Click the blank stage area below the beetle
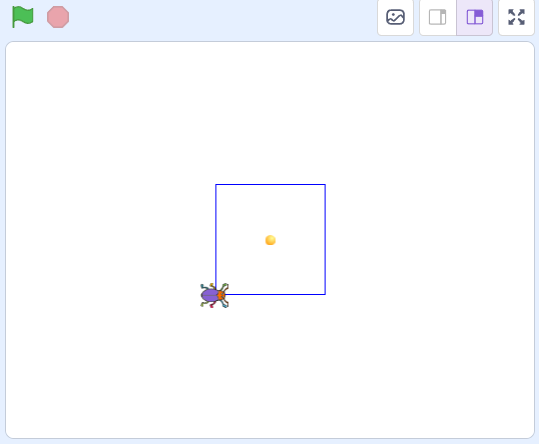Image resolution: width=539 pixels, height=444 pixels. [x=214, y=371]
